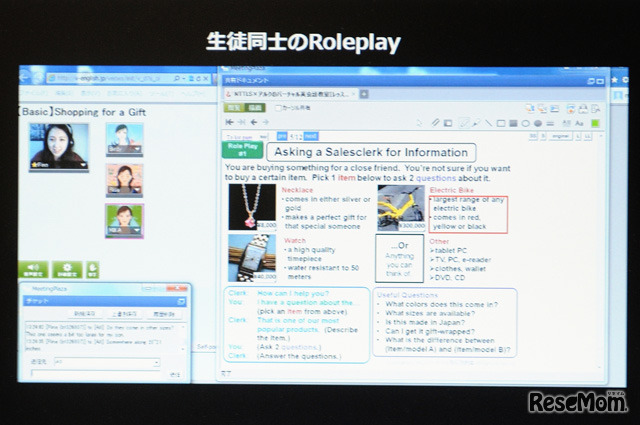640x425 pixels.
Task: Click the forward arrow in document toolbar
Action: (x=266, y=122)
